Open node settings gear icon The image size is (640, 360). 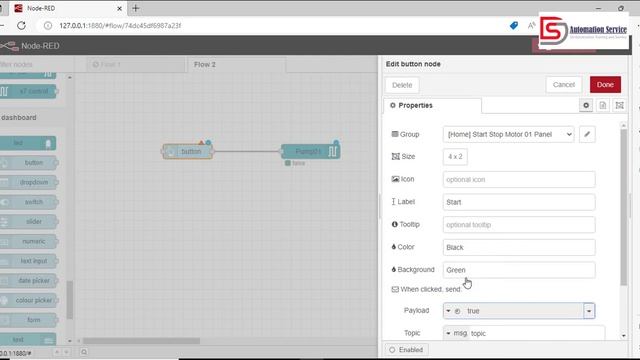point(586,105)
